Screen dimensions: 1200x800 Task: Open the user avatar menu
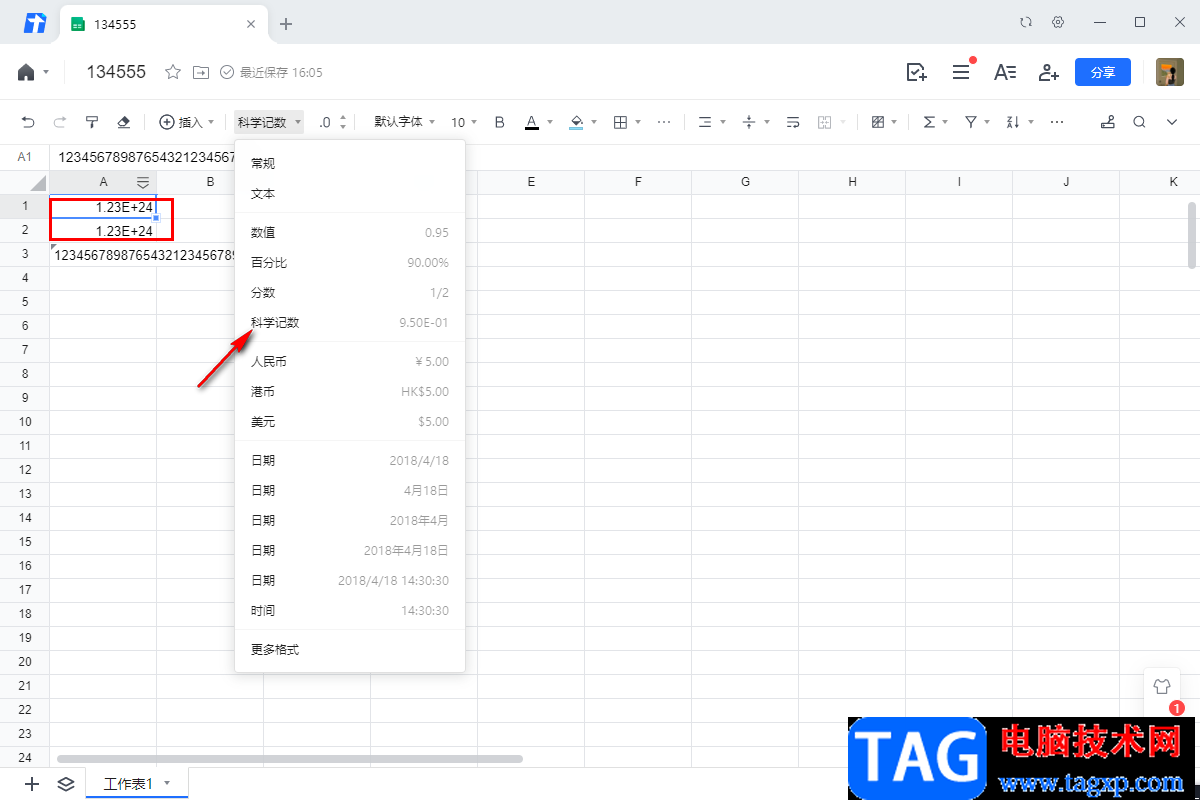coord(1170,72)
